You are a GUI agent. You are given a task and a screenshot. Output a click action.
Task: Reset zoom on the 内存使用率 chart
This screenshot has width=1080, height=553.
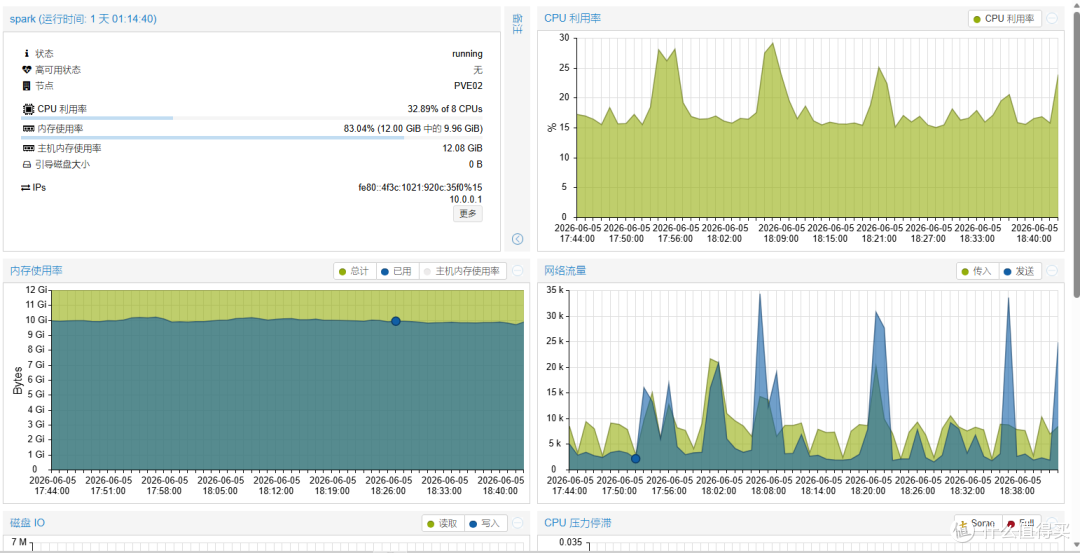point(517,271)
